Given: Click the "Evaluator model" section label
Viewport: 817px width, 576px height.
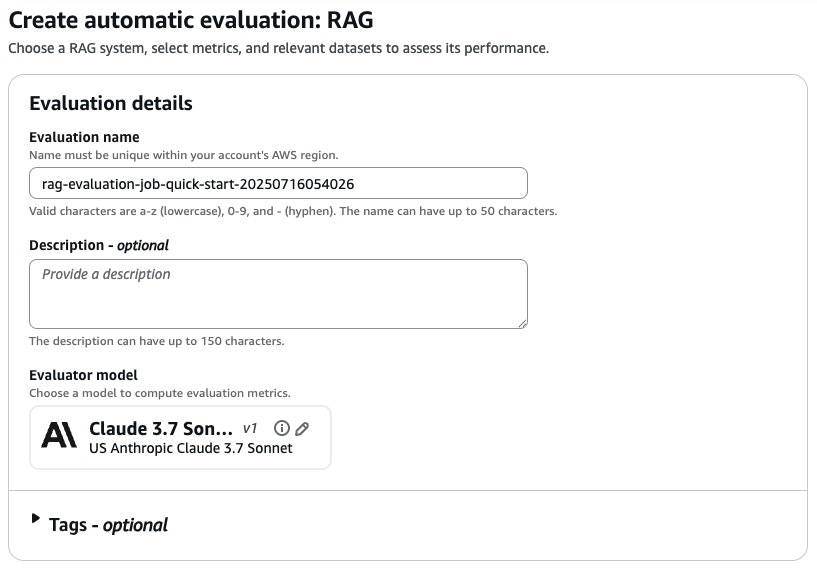Looking at the screenshot, I should click(x=83, y=375).
